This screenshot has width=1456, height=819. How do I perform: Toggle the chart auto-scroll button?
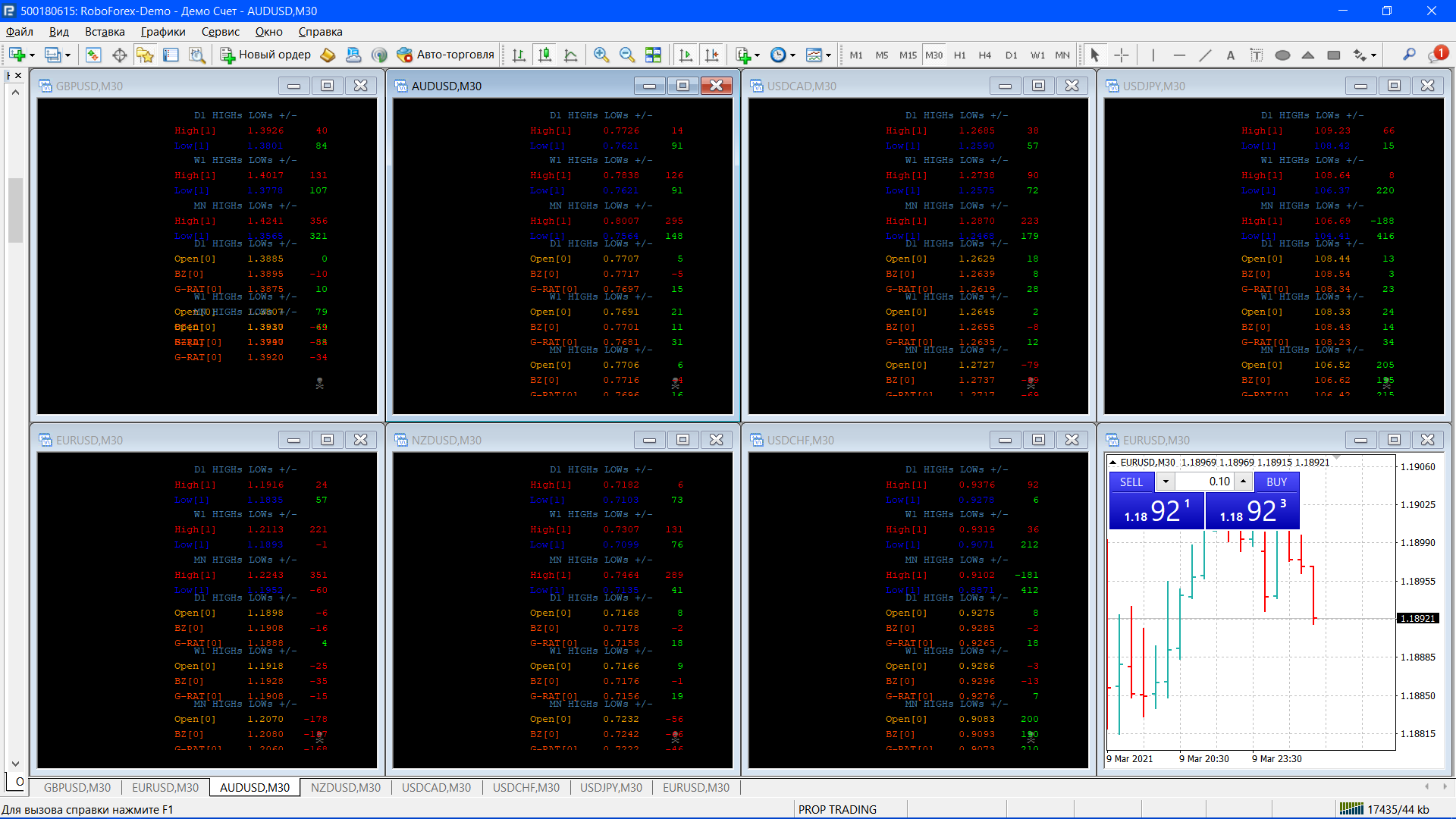point(686,55)
